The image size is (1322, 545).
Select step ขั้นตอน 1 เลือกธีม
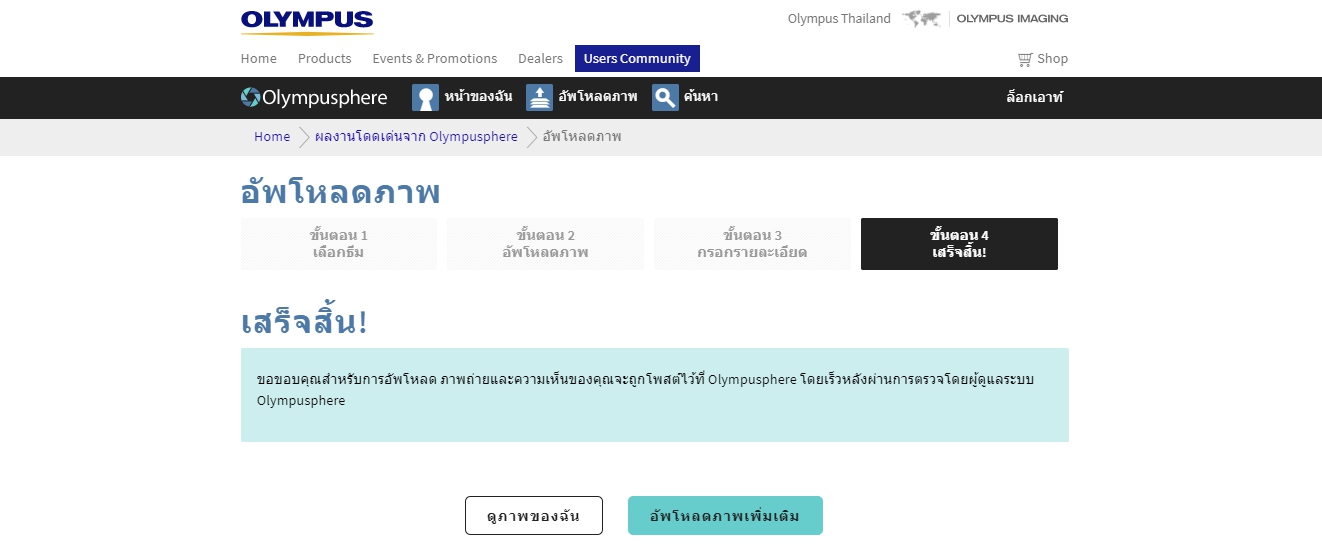pos(339,244)
